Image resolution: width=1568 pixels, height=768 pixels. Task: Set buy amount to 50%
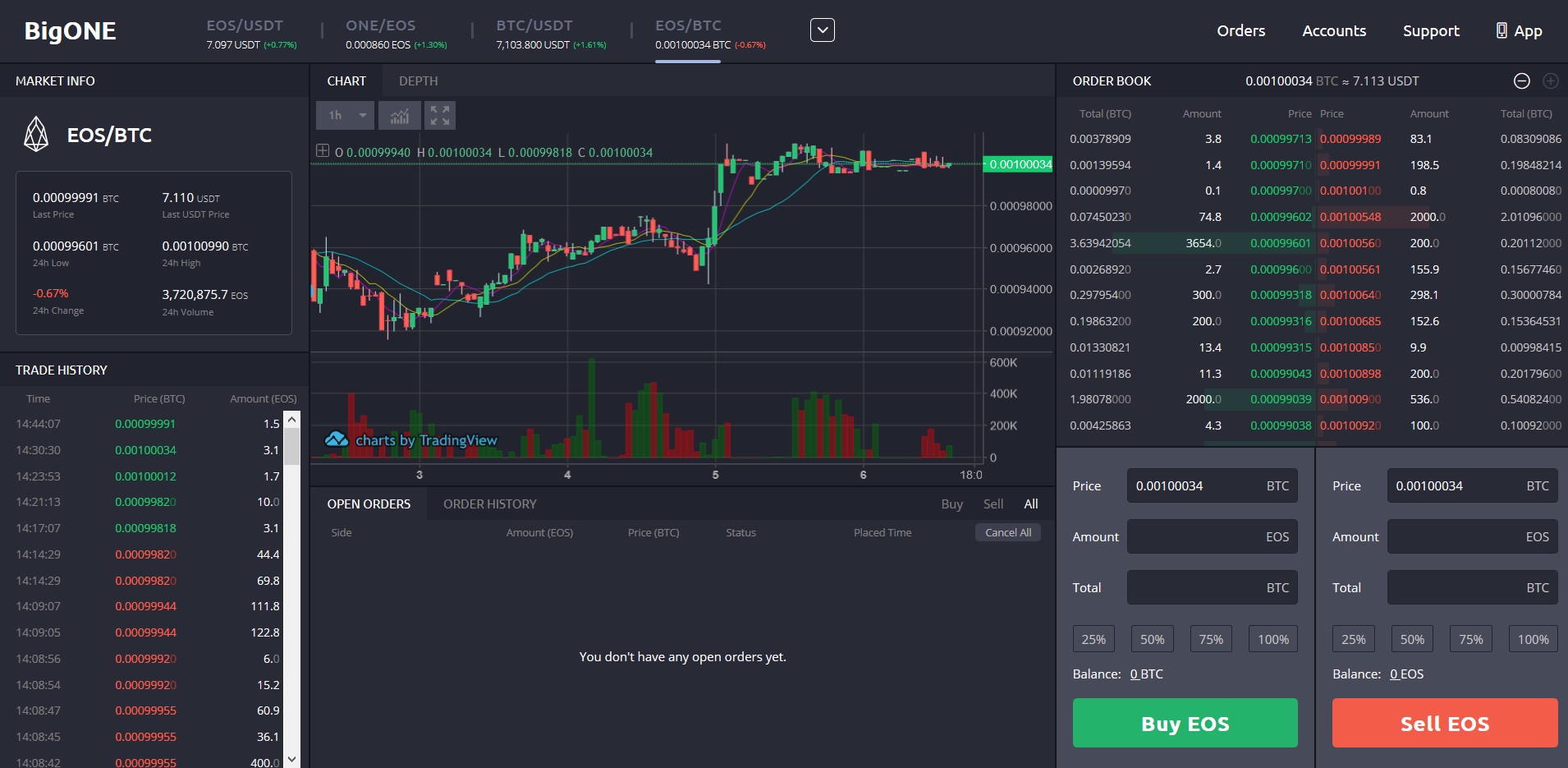point(1152,639)
